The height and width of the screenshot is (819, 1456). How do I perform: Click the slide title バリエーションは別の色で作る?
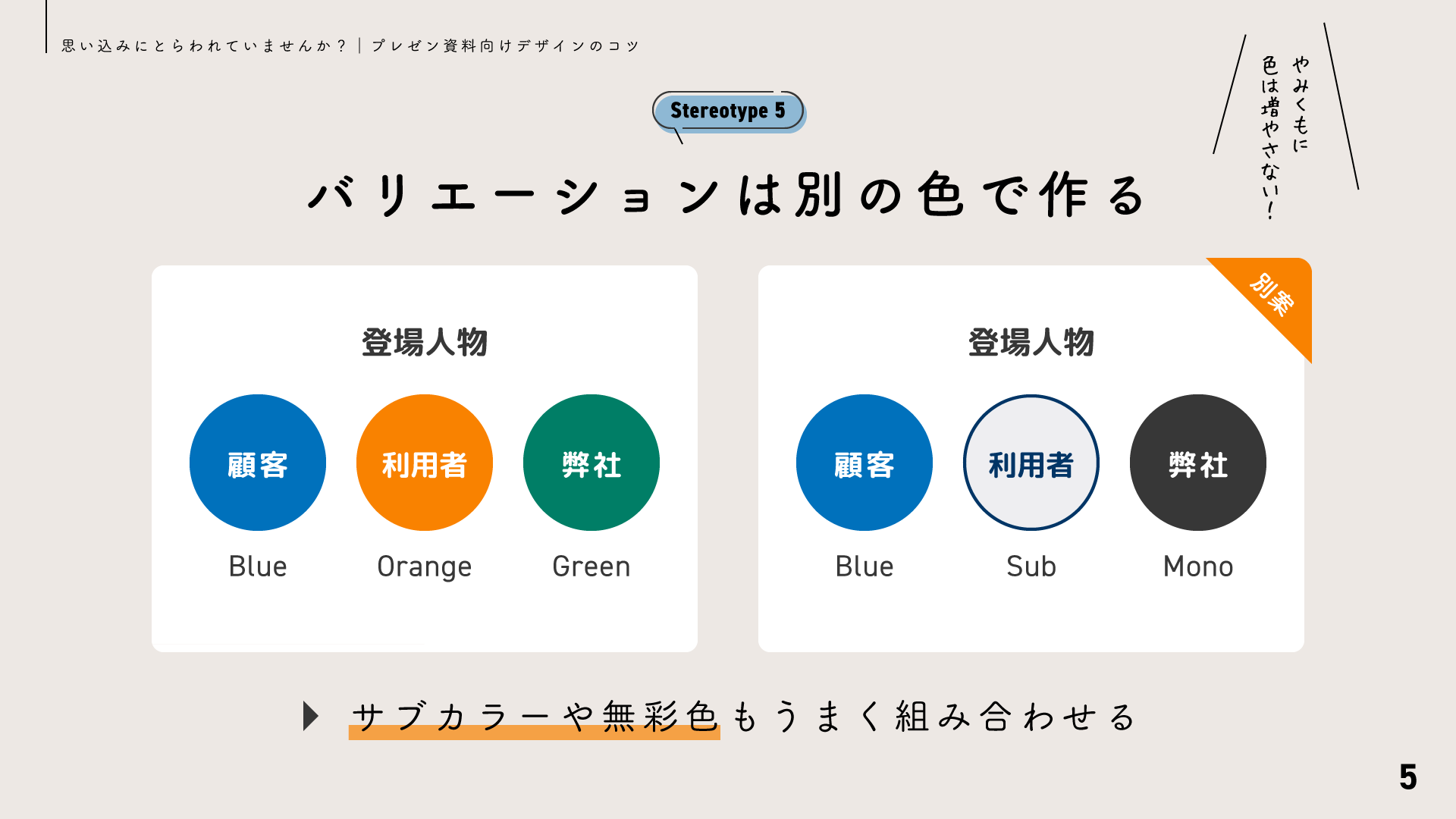click(727, 195)
